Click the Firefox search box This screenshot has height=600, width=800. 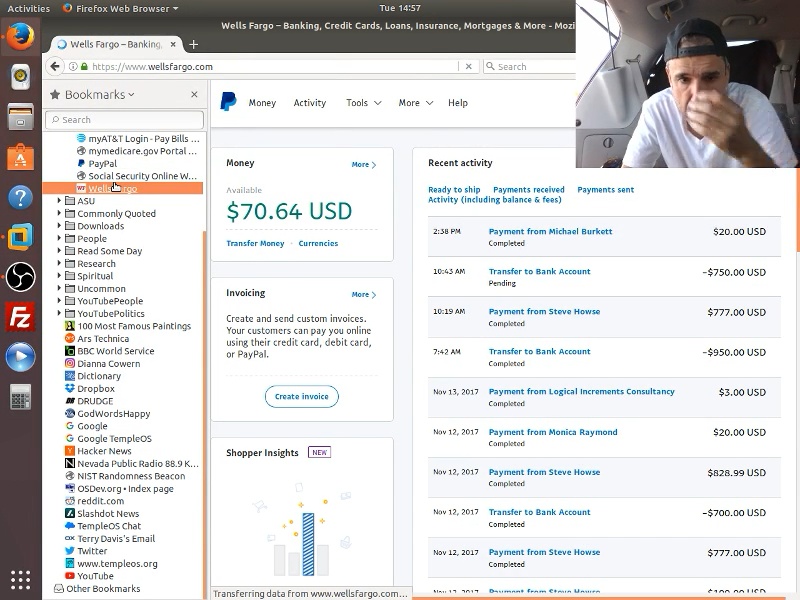pyautogui.click(x=529, y=66)
